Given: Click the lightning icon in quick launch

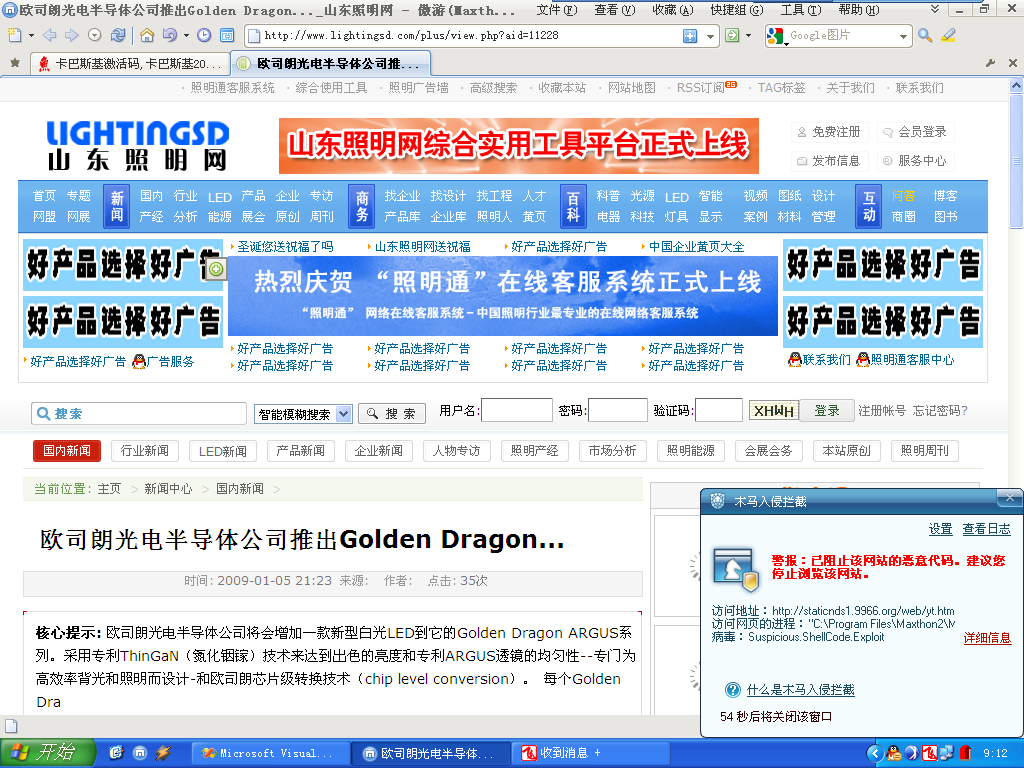Looking at the screenshot, I should [x=163, y=753].
